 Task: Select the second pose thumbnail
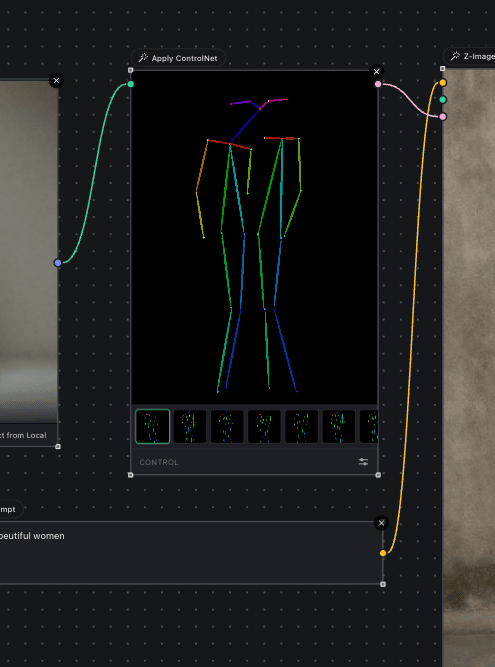tap(190, 426)
